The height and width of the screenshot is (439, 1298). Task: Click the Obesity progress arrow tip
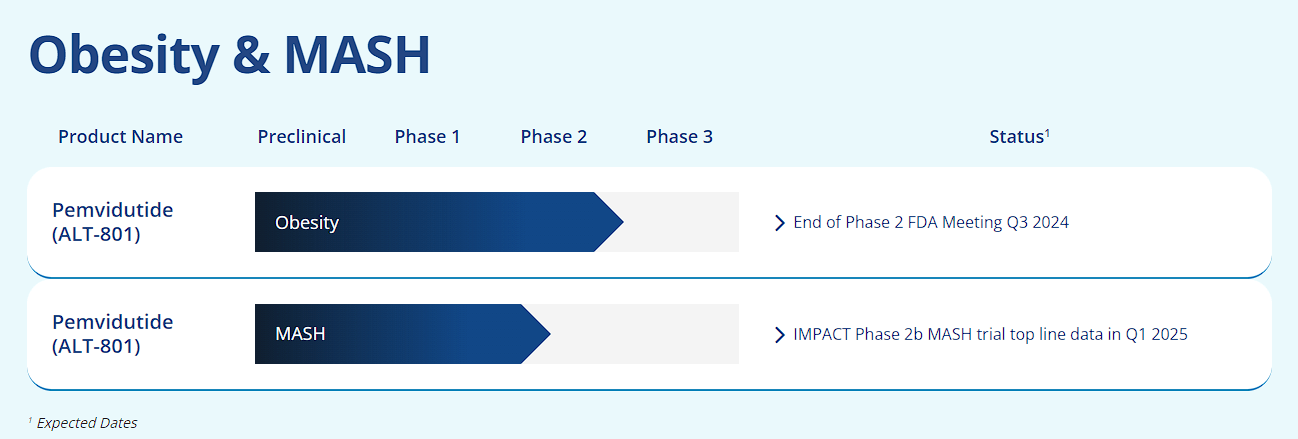click(610, 222)
